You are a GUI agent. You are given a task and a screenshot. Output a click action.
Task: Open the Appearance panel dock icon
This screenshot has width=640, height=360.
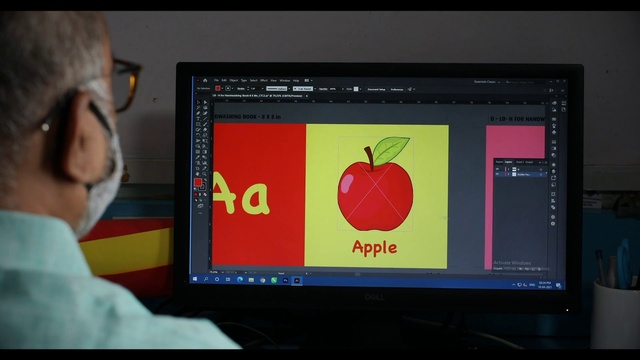coord(553,164)
